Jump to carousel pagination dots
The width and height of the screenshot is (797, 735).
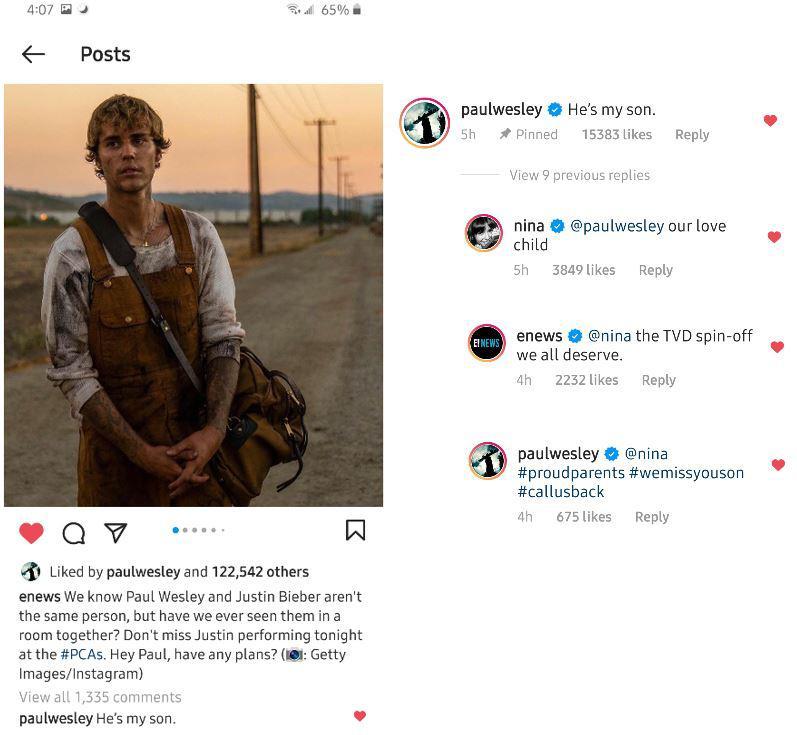point(199,530)
